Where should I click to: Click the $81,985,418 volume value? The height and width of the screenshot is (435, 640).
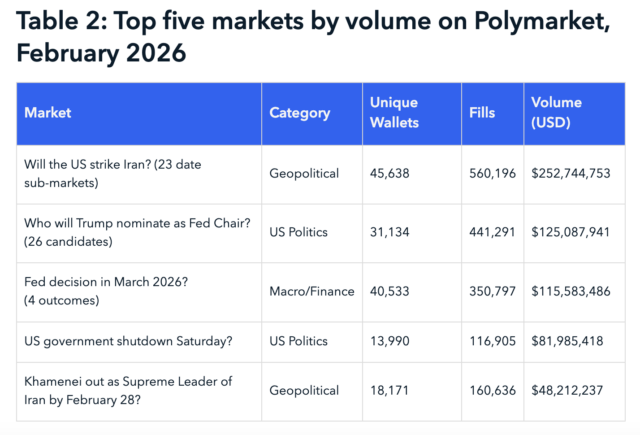(569, 341)
